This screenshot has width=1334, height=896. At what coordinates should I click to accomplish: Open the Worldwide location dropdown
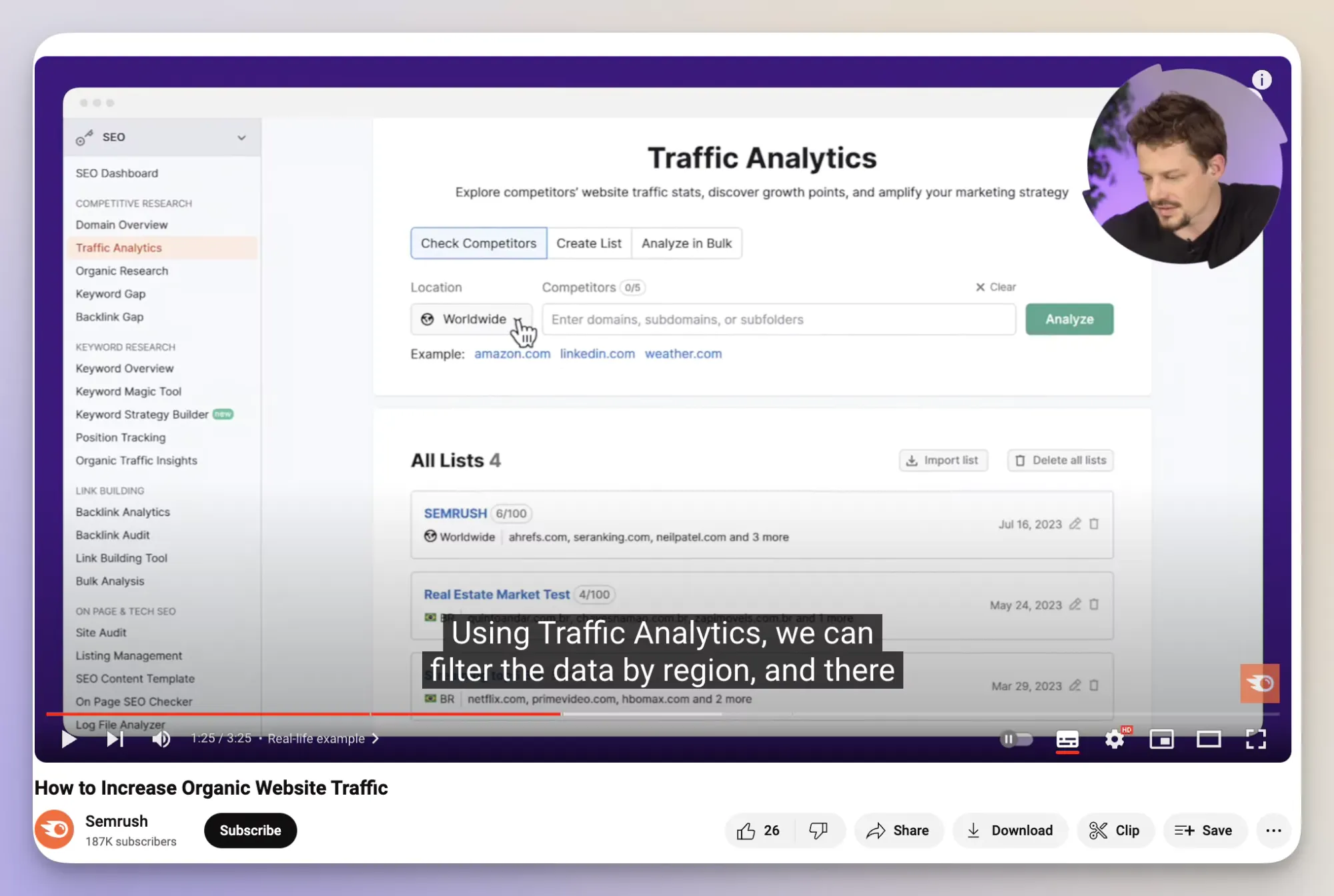(472, 319)
